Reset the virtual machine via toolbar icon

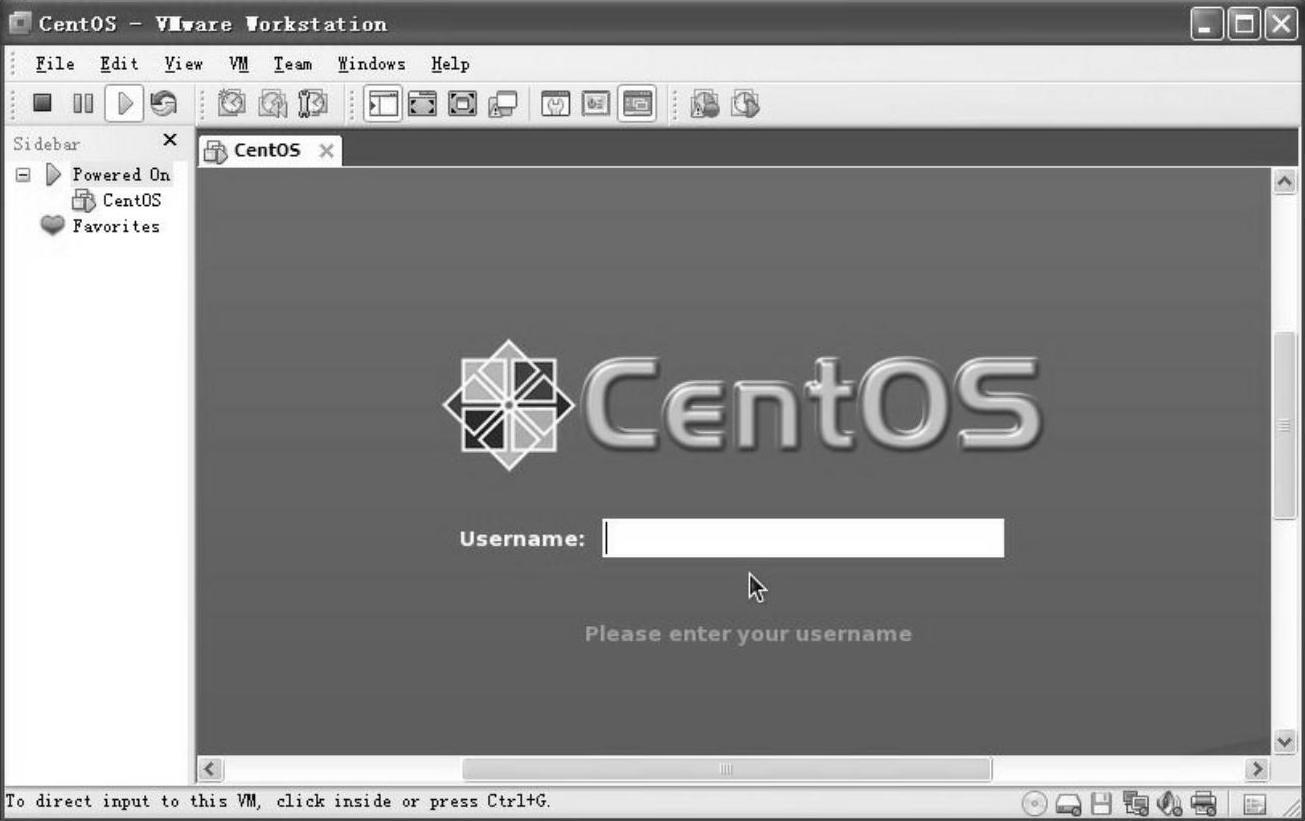(163, 103)
